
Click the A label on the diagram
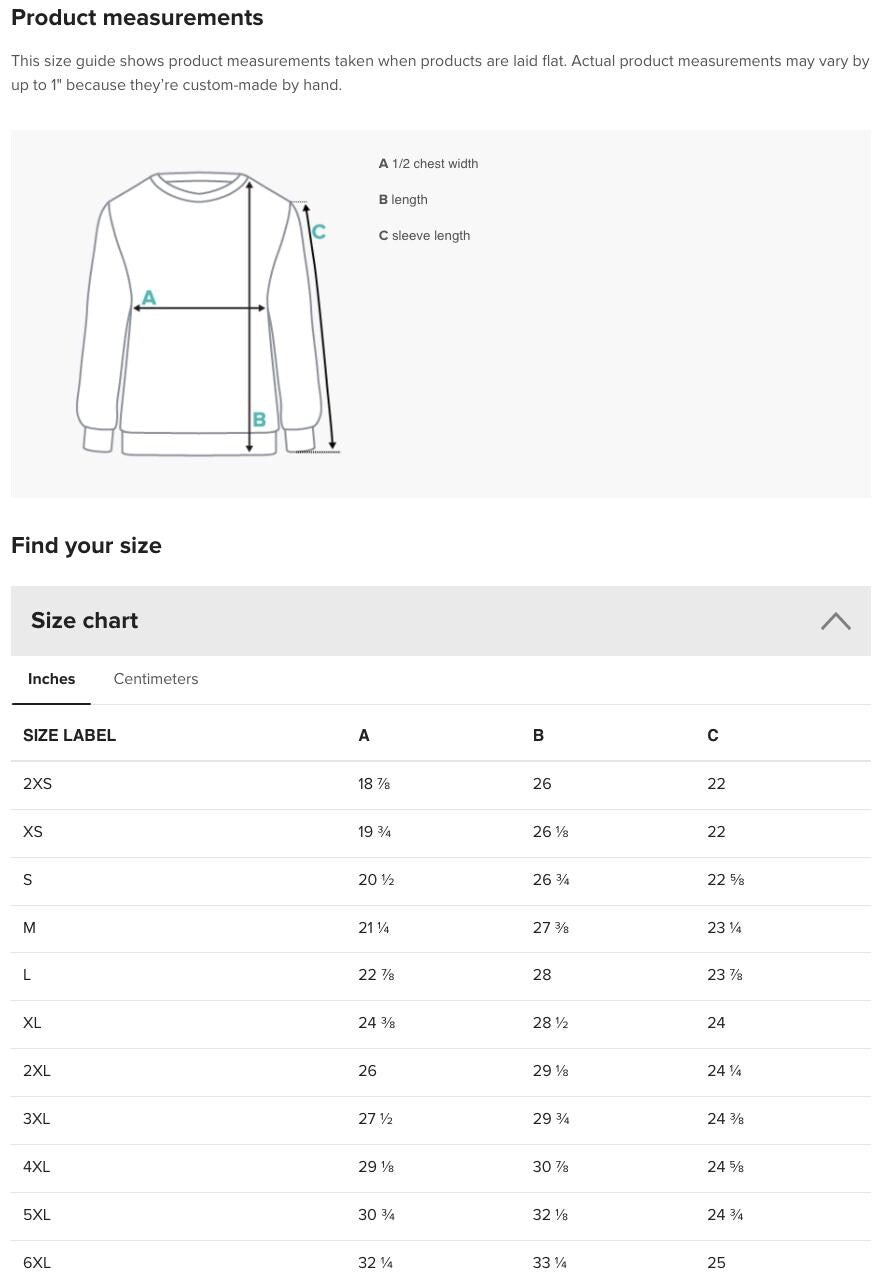coord(148,297)
